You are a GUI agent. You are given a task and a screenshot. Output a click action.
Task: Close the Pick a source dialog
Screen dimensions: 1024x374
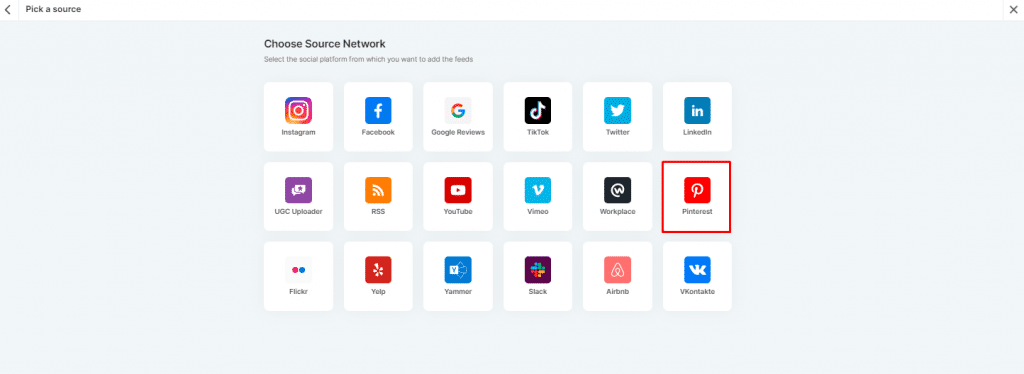[x=1014, y=9]
